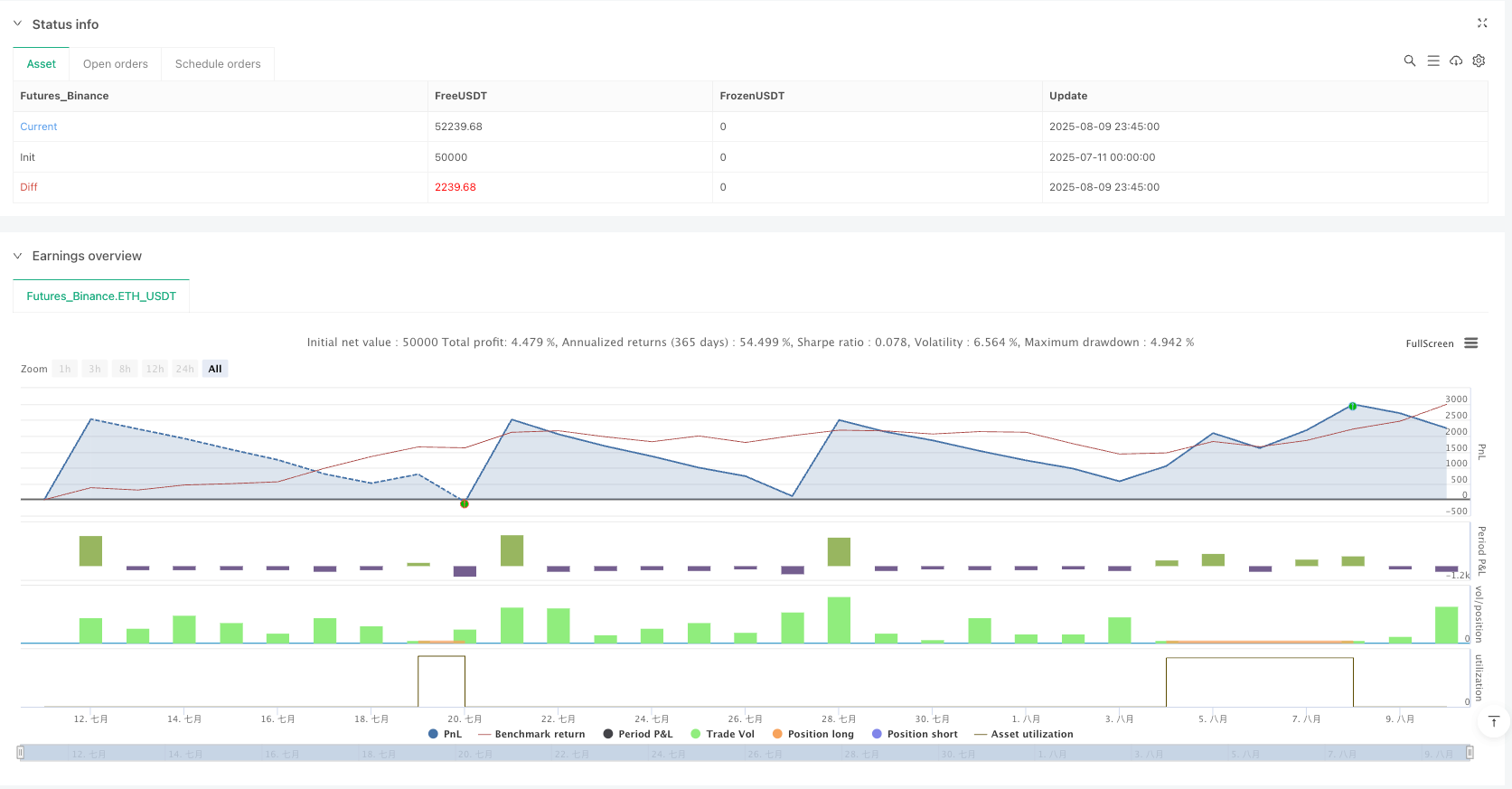Image resolution: width=1512 pixels, height=789 pixels.
Task: Click the scroll-to-top arrow icon
Action: click(x=1493, y=721)
